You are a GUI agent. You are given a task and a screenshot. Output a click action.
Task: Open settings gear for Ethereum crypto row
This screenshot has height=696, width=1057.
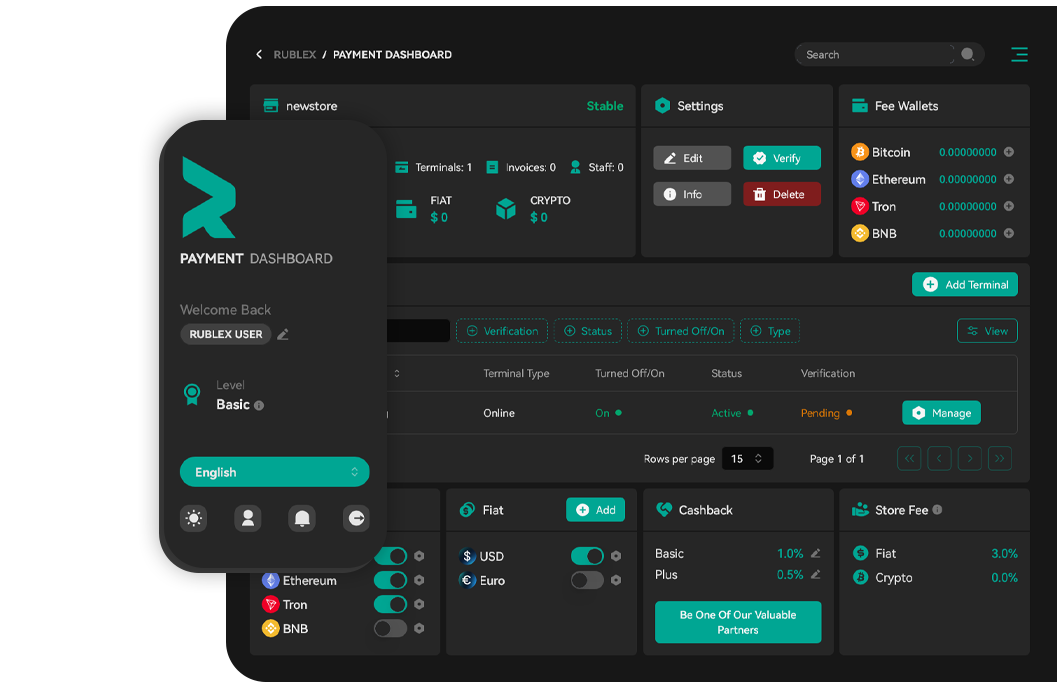[x=419, y=580]
